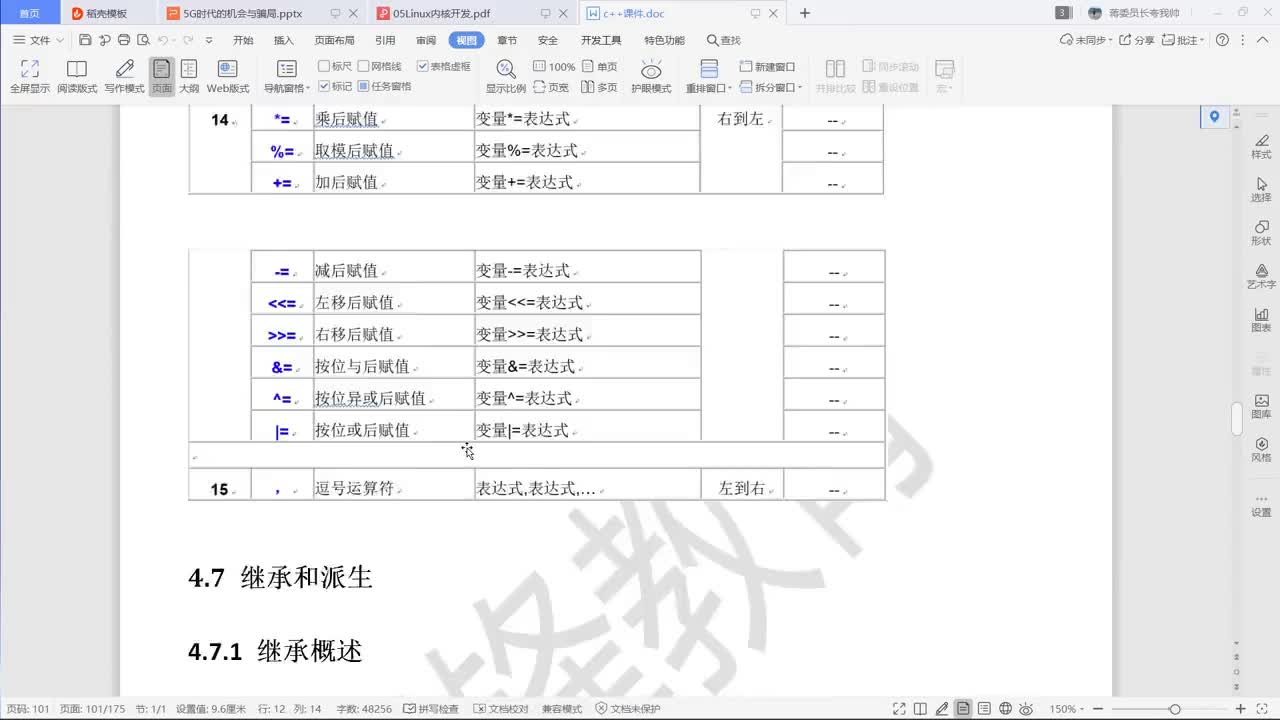Expand quick access toolbar customize arrow

tap(209, 40)
